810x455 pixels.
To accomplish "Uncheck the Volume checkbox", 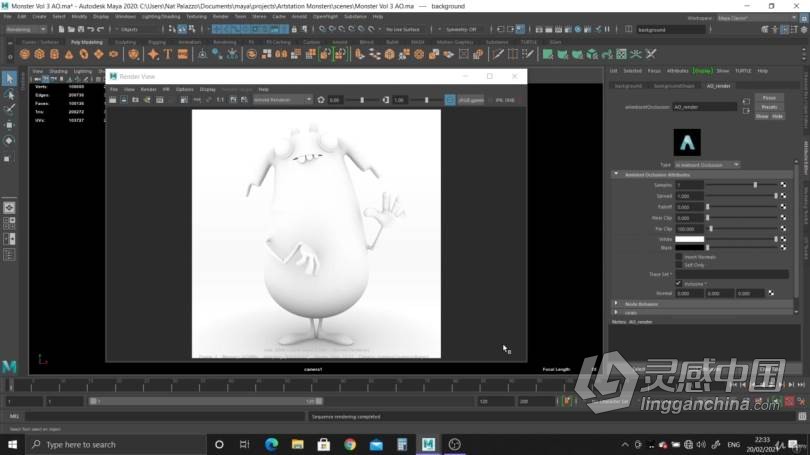I will [679, 284].
